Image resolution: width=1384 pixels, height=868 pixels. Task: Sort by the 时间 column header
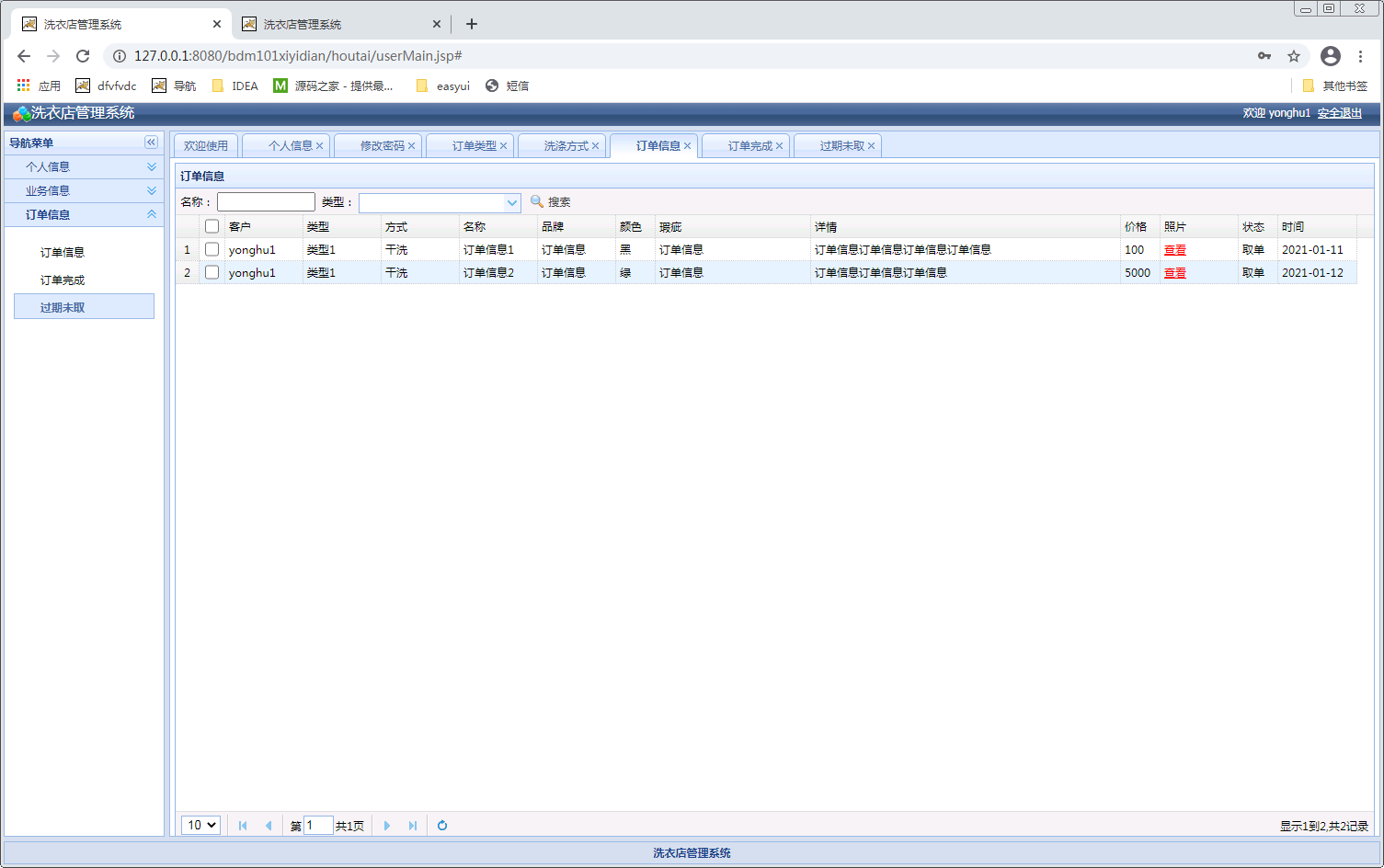[1317, 226]
